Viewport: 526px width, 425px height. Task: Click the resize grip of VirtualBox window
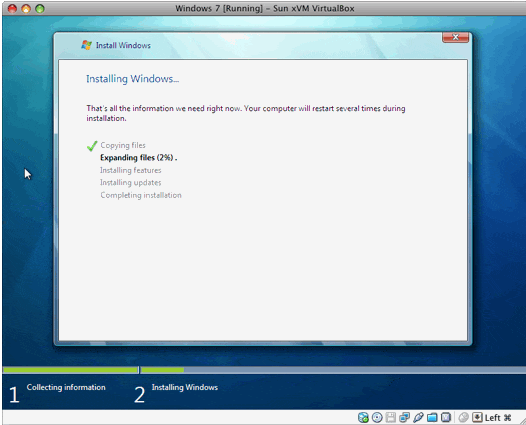click(x=523, y=421)
